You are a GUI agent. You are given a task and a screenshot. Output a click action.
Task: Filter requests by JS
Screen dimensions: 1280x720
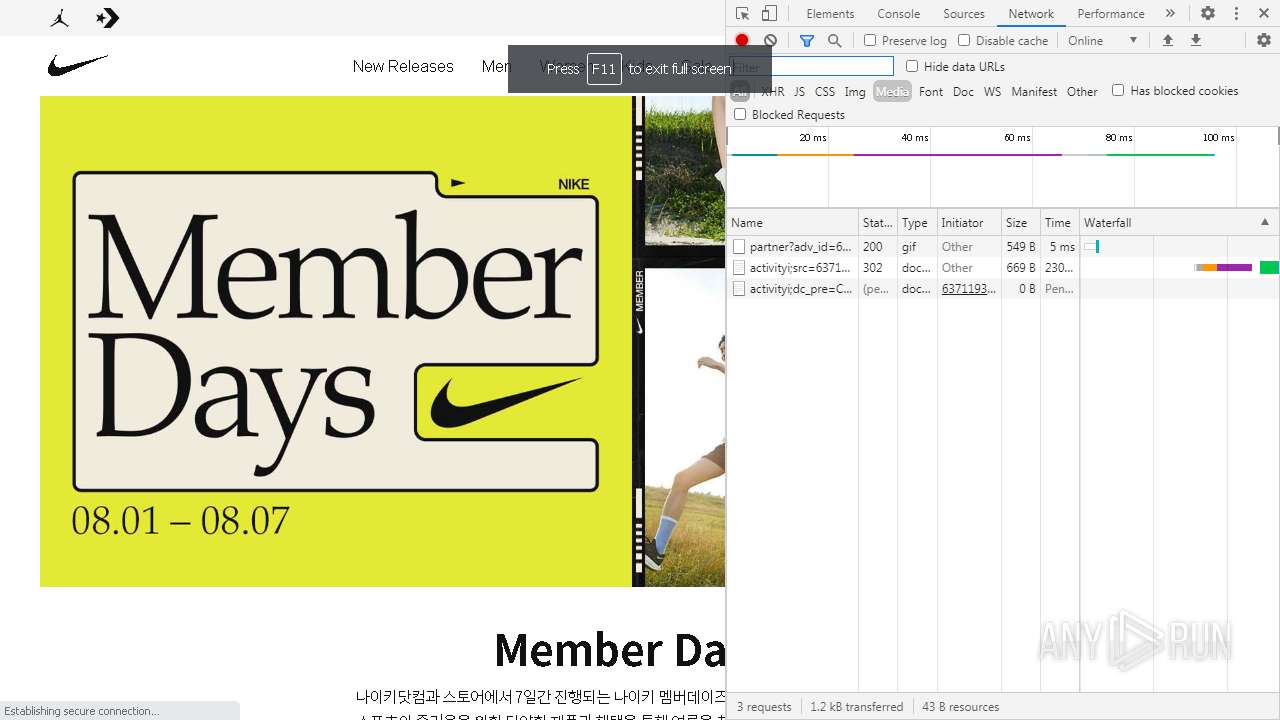point(799,91)
